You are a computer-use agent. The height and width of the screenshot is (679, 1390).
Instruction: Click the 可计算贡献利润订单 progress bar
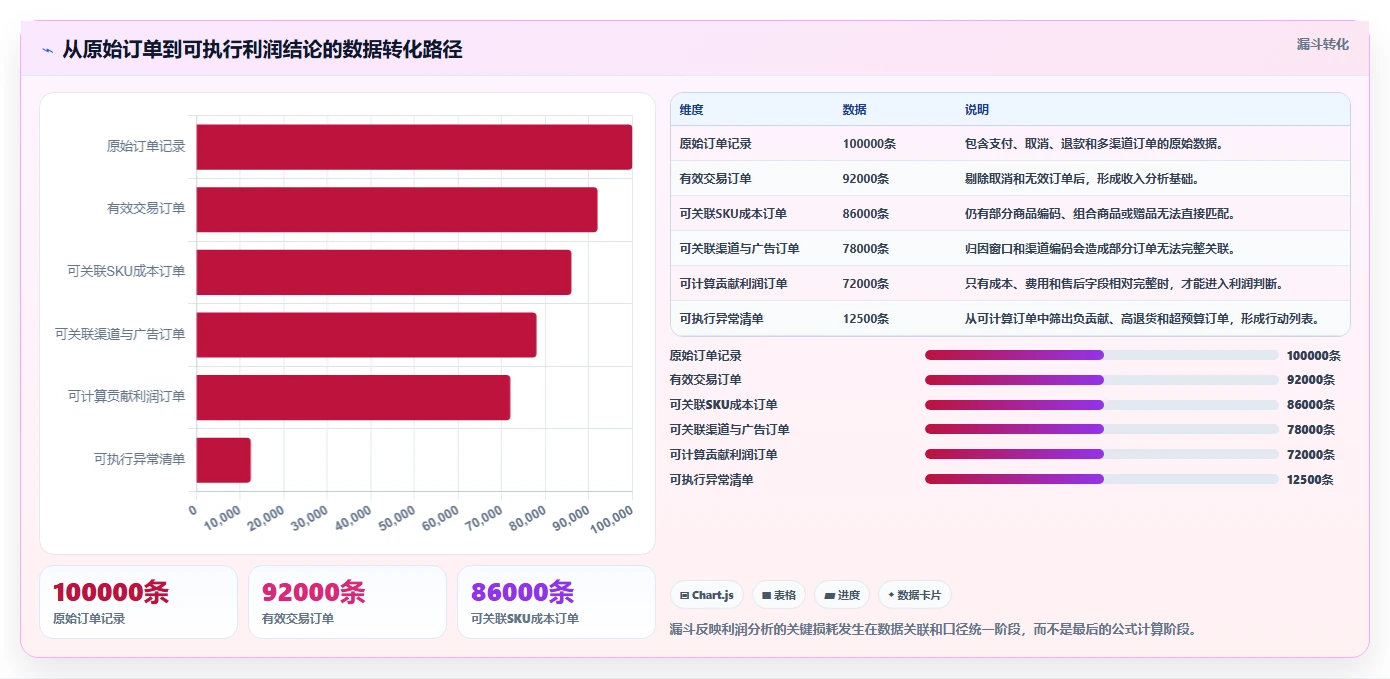[x=1102, y=454]
